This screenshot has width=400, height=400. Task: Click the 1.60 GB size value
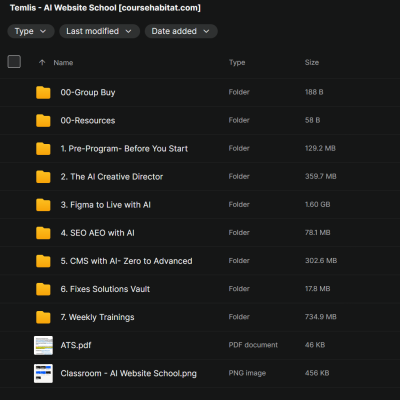click(317, 204)
